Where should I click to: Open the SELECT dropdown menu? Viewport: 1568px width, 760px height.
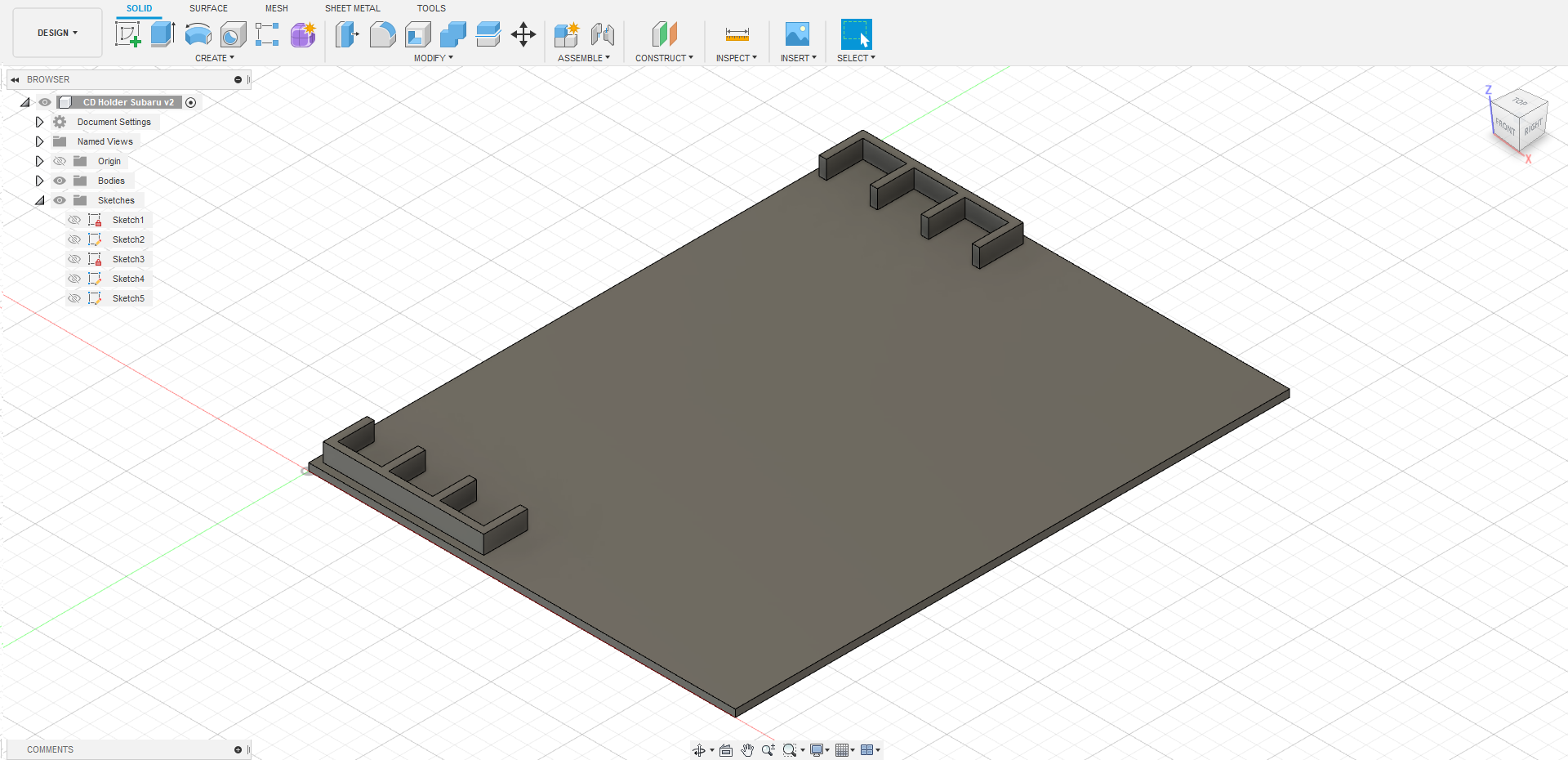coord(856,58)
